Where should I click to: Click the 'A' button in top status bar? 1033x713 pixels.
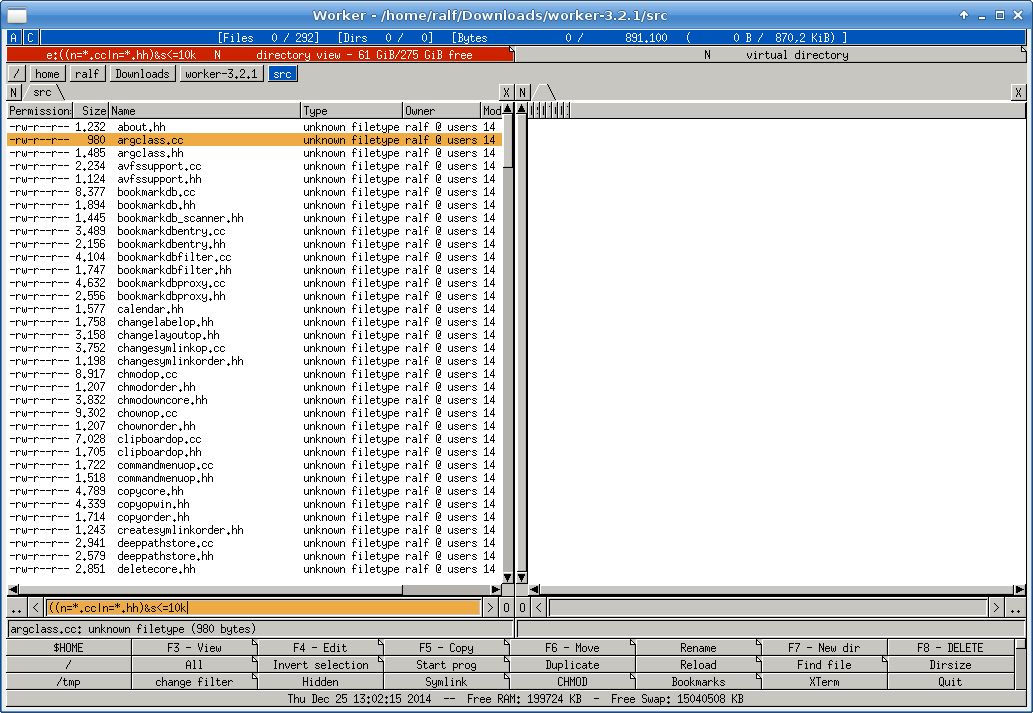(14, 38)
